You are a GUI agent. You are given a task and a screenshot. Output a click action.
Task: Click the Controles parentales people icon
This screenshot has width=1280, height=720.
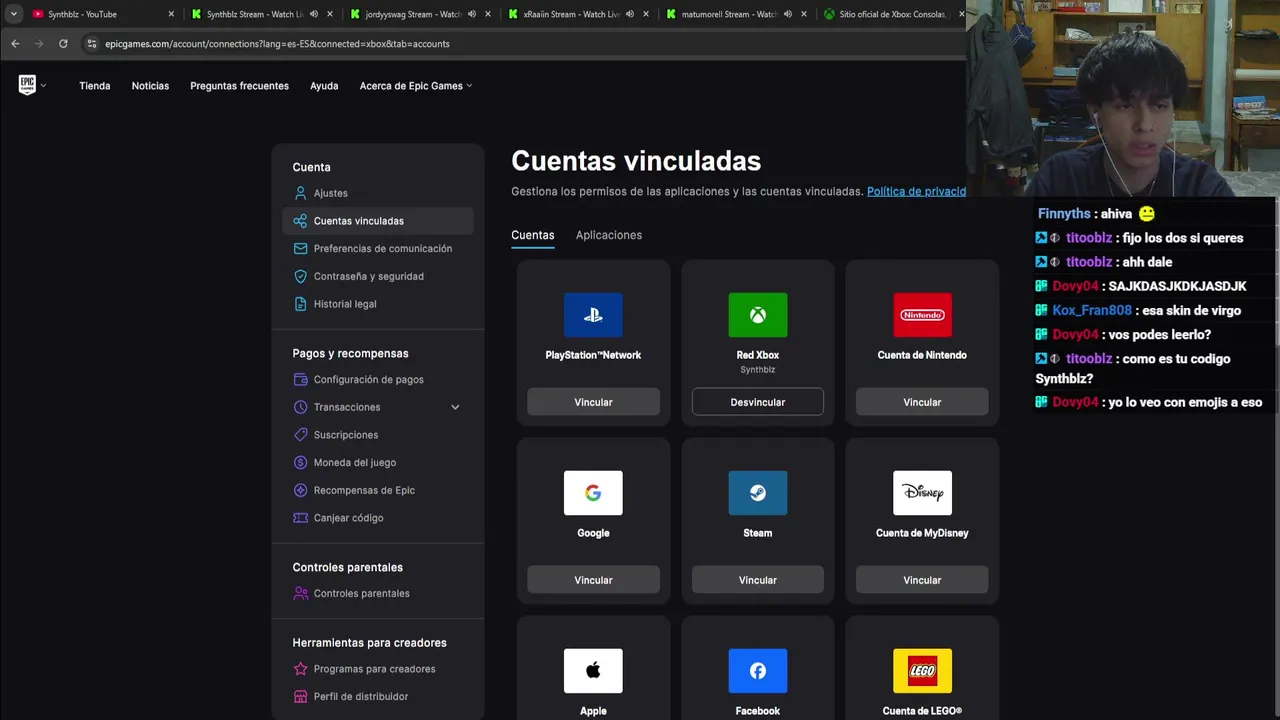(300, 593)
